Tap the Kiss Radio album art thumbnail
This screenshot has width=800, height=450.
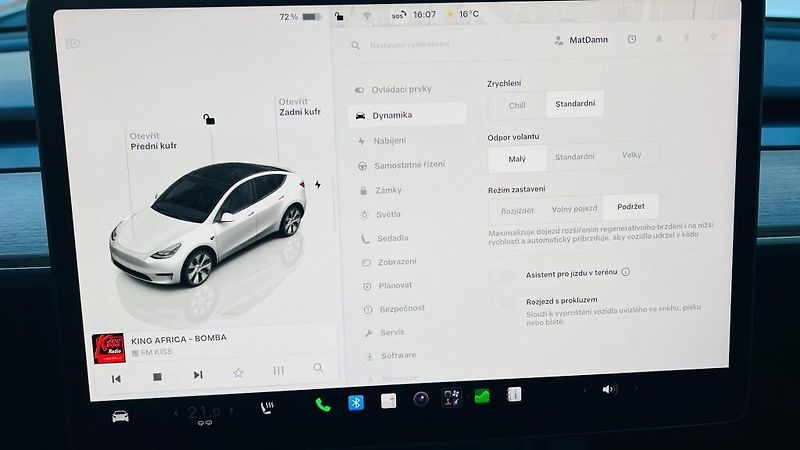pos(108,348)
